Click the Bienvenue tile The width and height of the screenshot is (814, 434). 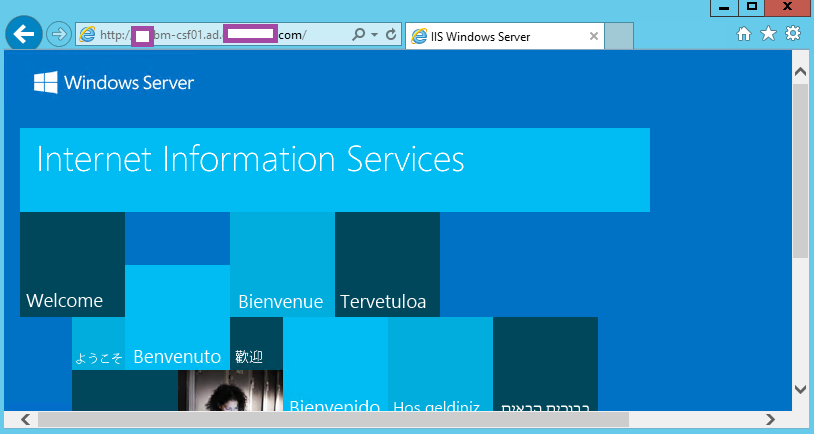[x=282, y=264]
